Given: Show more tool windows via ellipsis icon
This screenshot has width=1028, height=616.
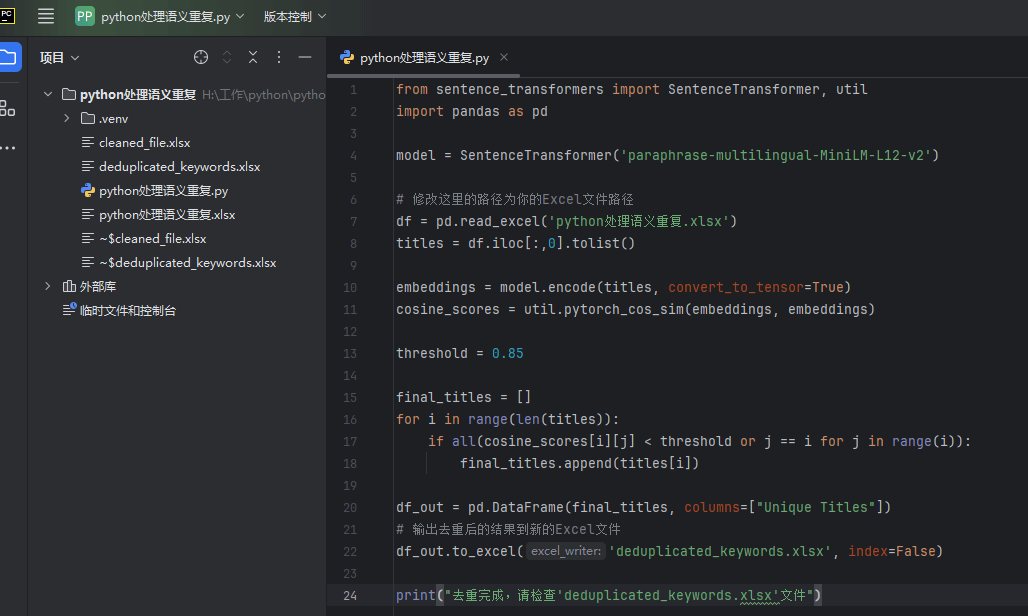Looking at the screenshot, I should [8, 147].
